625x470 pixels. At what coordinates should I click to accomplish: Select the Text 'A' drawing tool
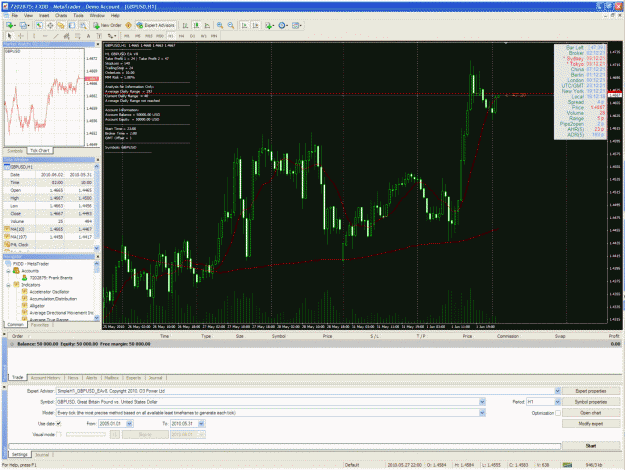point(88,36)
